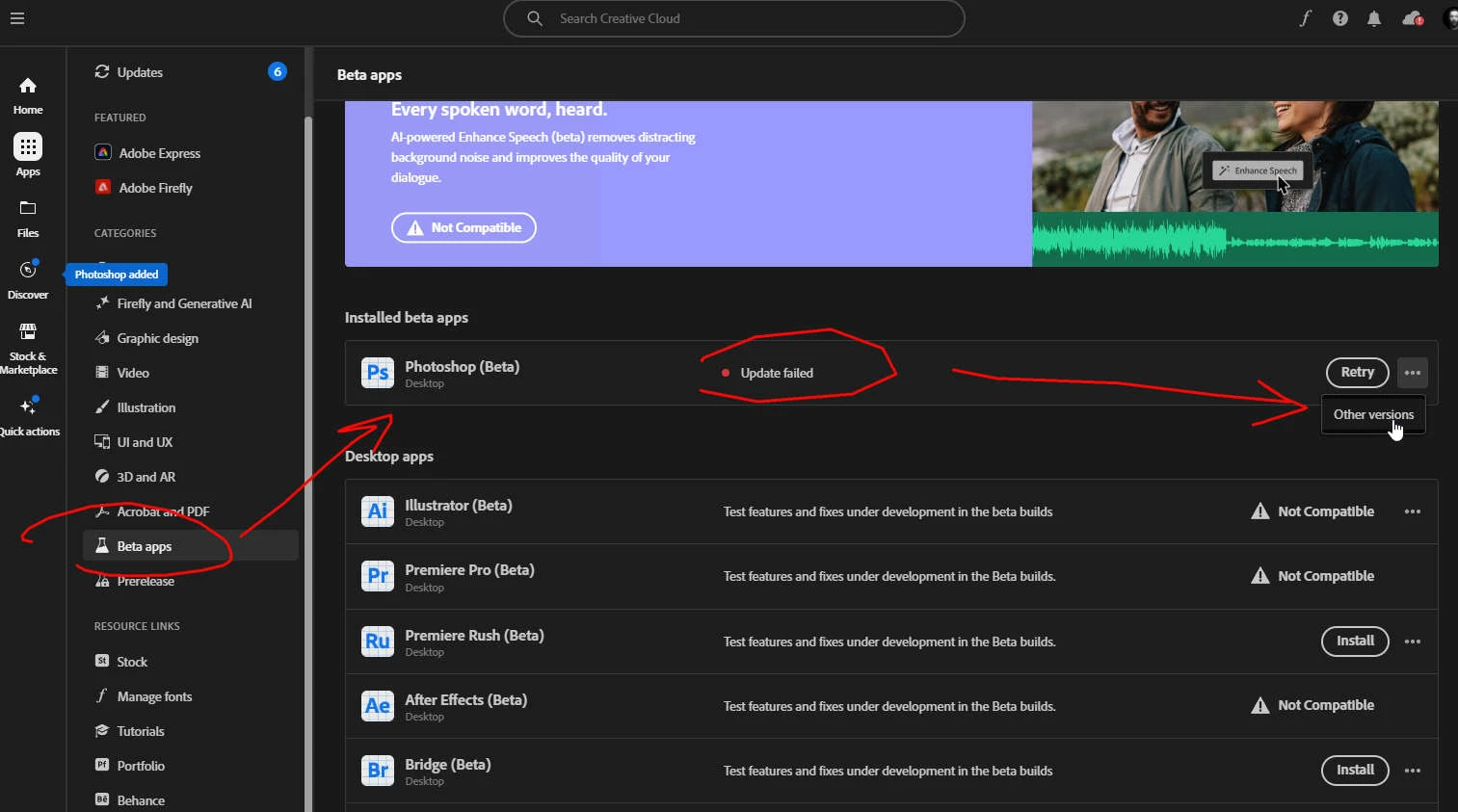Click the Illustrator (Beta) Ai icon
Screen dimensions: 1458x812
[378, 511]
